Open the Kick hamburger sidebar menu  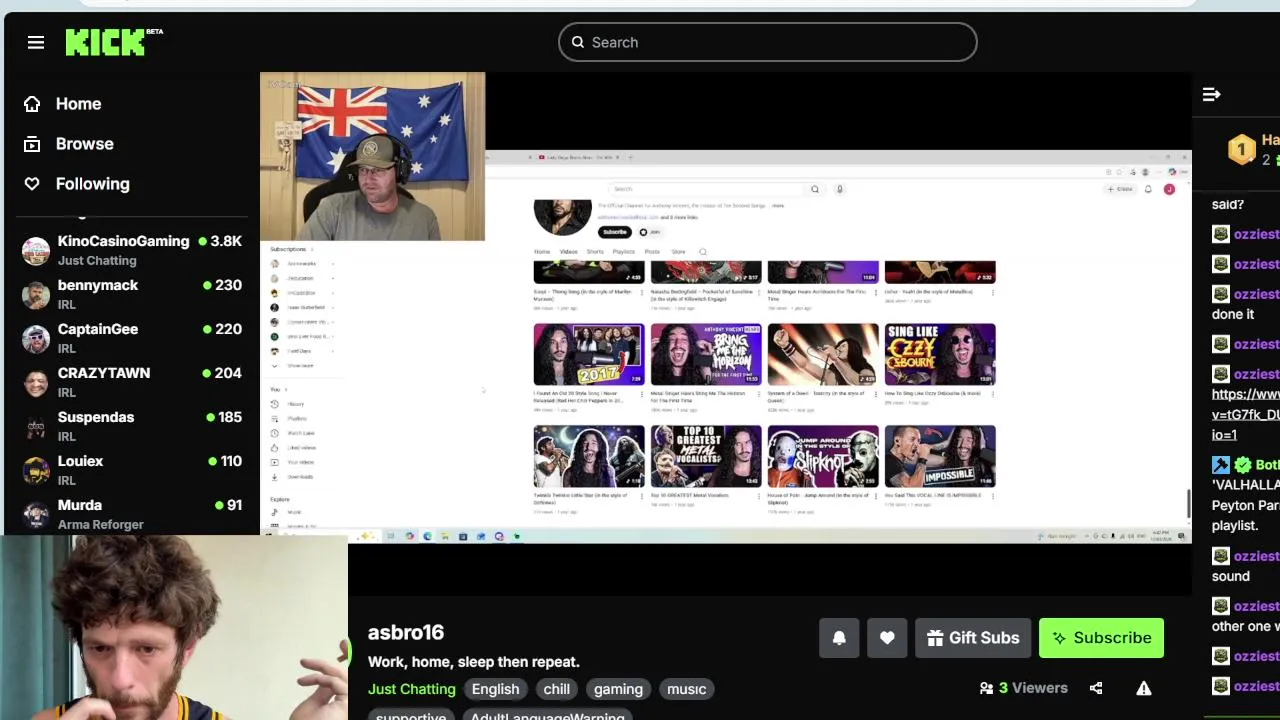click(x=36, y=42)
